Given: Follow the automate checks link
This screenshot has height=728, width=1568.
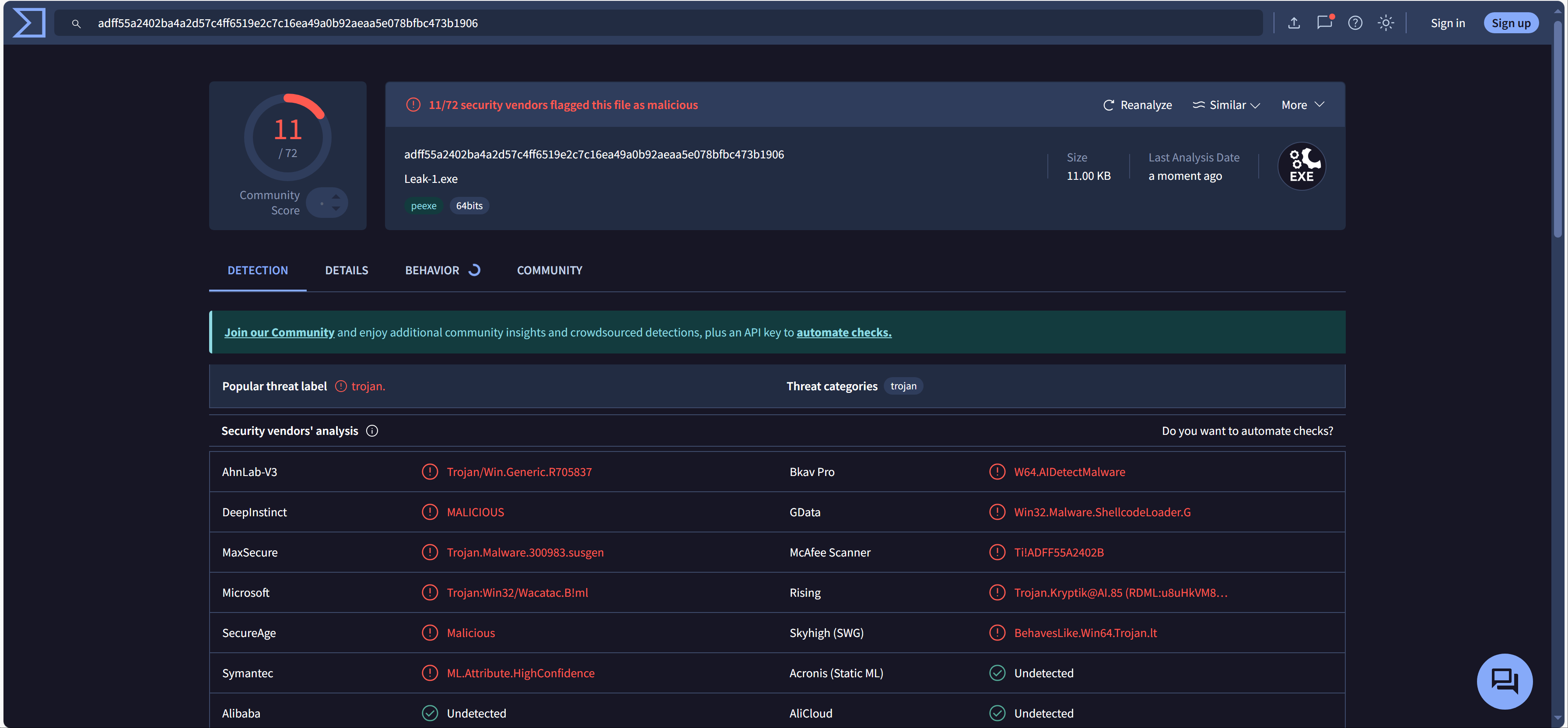Looking at the screenshot, I should pyautogui.click(x=843, y=332).
